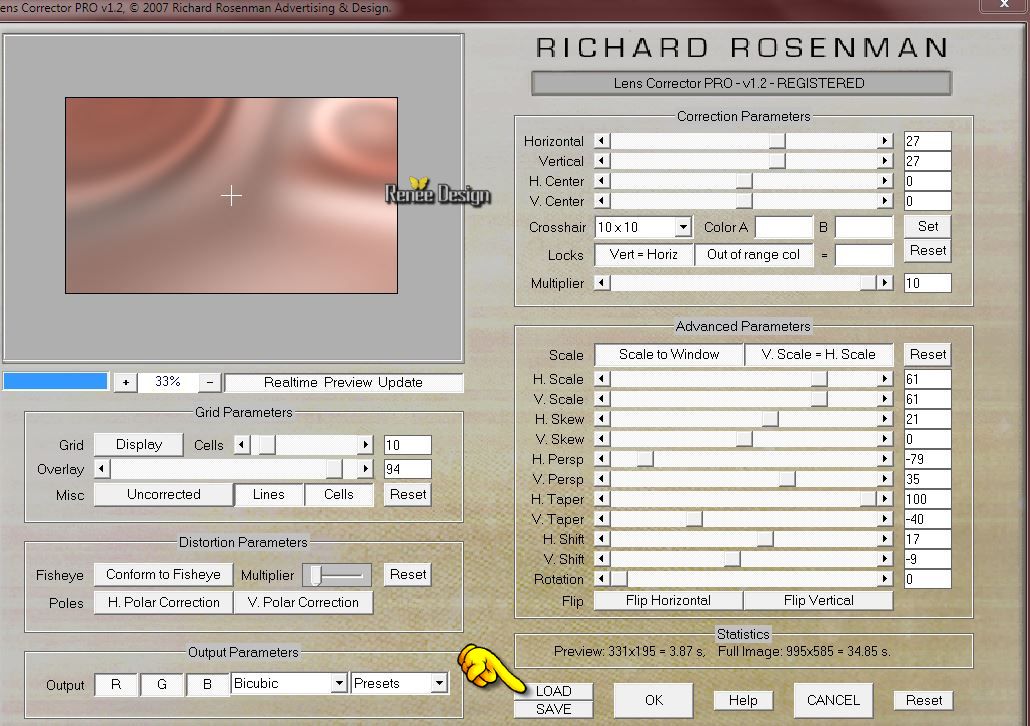The height and width of the screenshot is (726, 1030).
Task: Click the Misc Cells button
Action: coord(339,495)
